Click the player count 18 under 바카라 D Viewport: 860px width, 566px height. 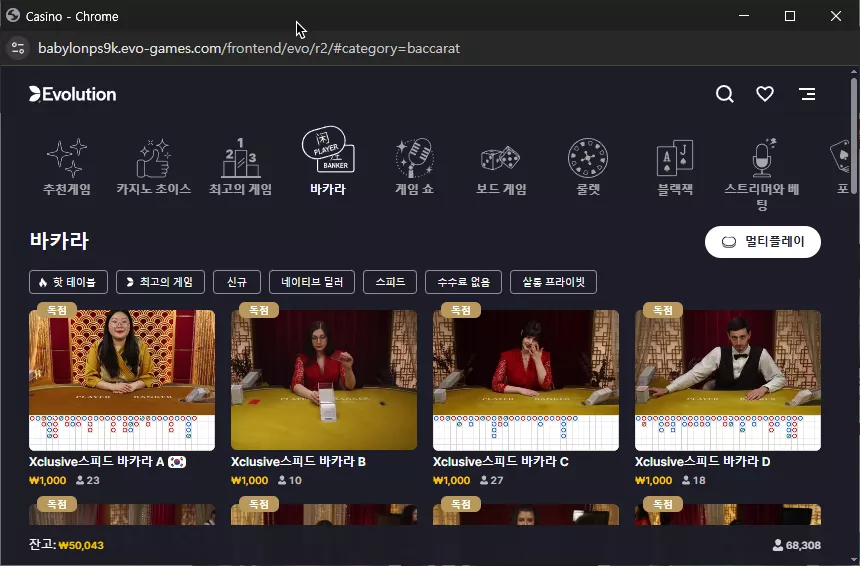[x=699, y=480]
